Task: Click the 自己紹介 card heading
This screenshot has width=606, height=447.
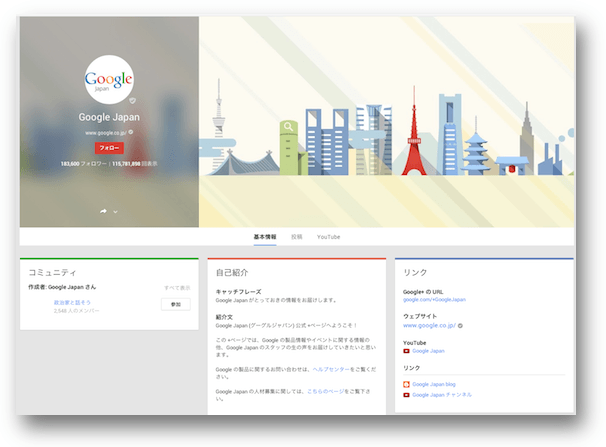Action: pyautogui.click(x=232, y=272)
